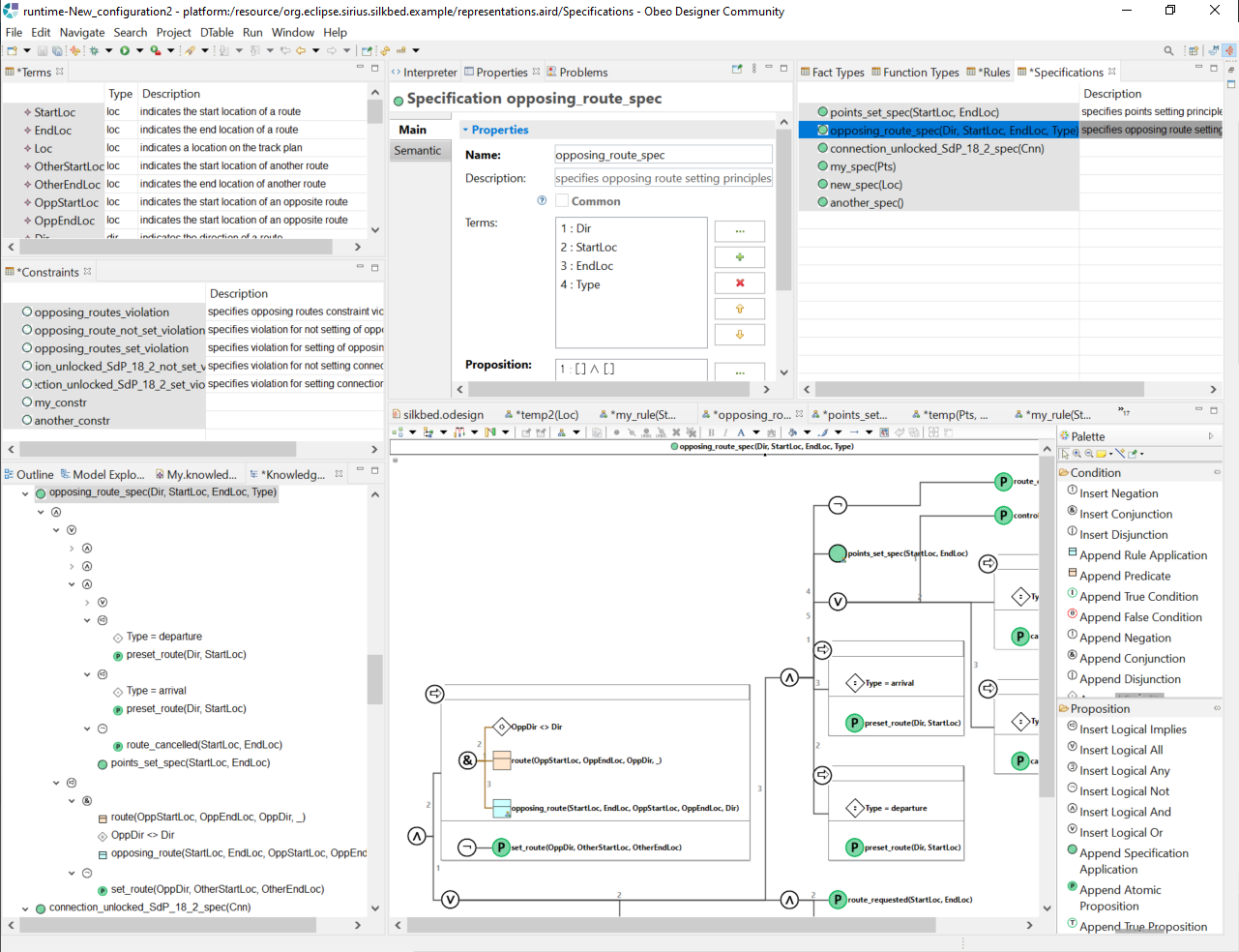
Task: Click the green plus add term button
Action: pos(740,257)
